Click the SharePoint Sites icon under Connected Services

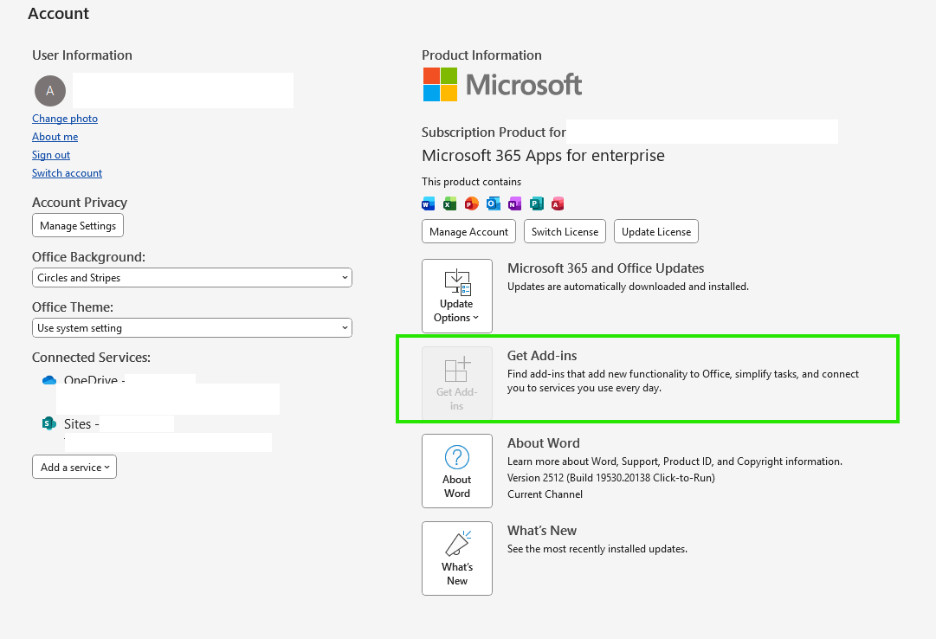(49, 423)
